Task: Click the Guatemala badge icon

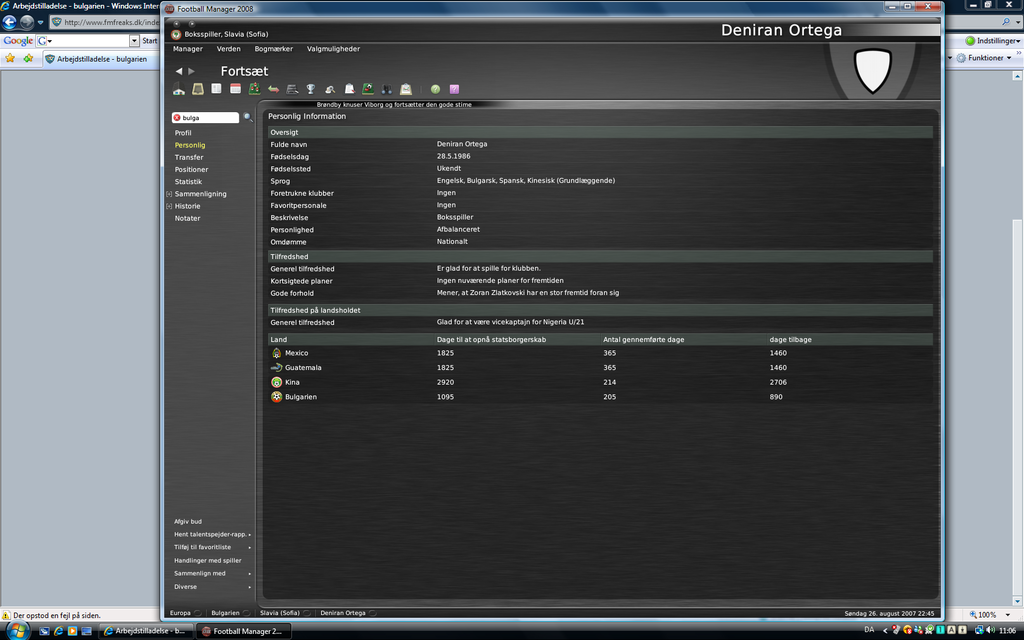Action: [276, 368]
